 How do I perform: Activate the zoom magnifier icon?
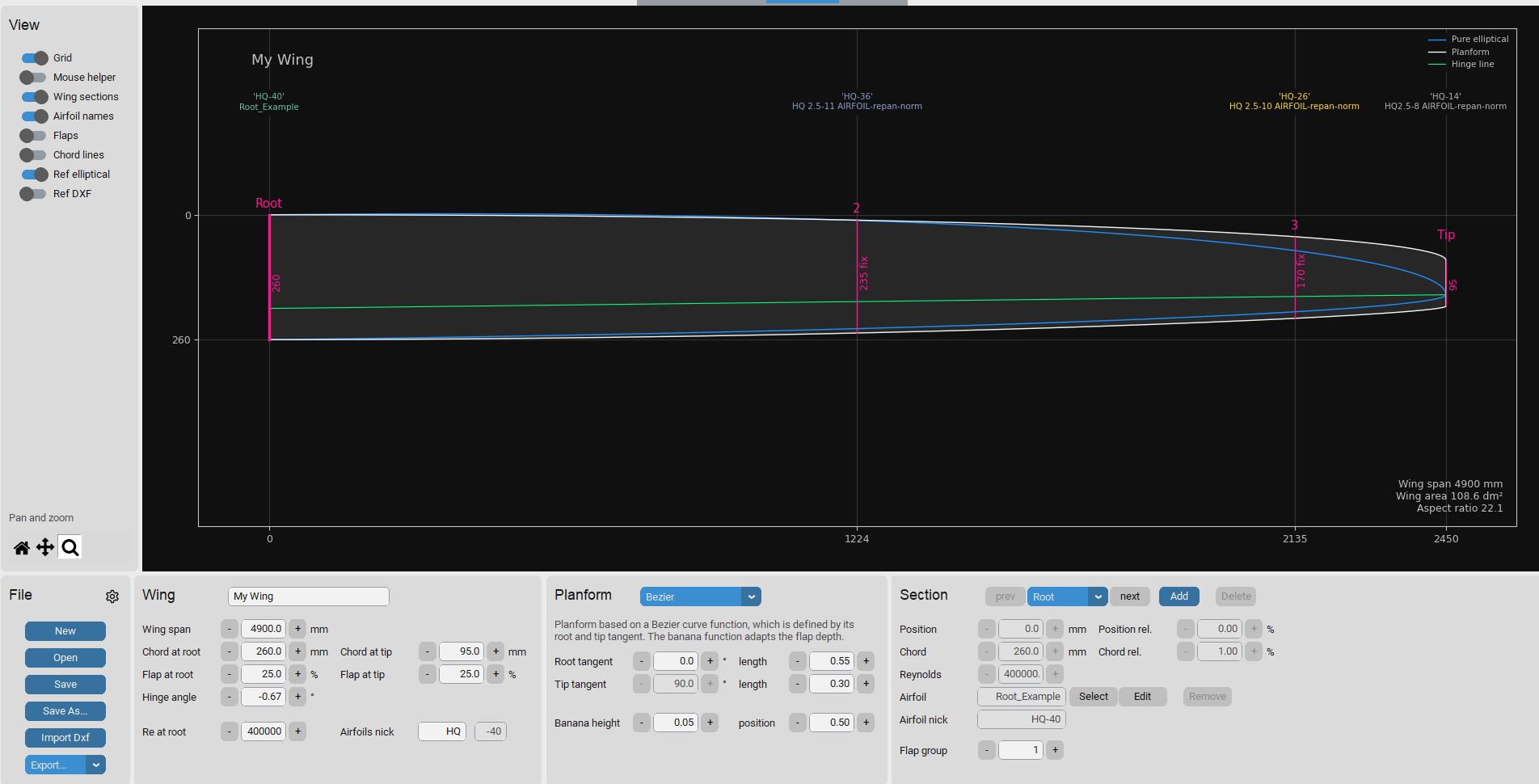tap(70, 548)
